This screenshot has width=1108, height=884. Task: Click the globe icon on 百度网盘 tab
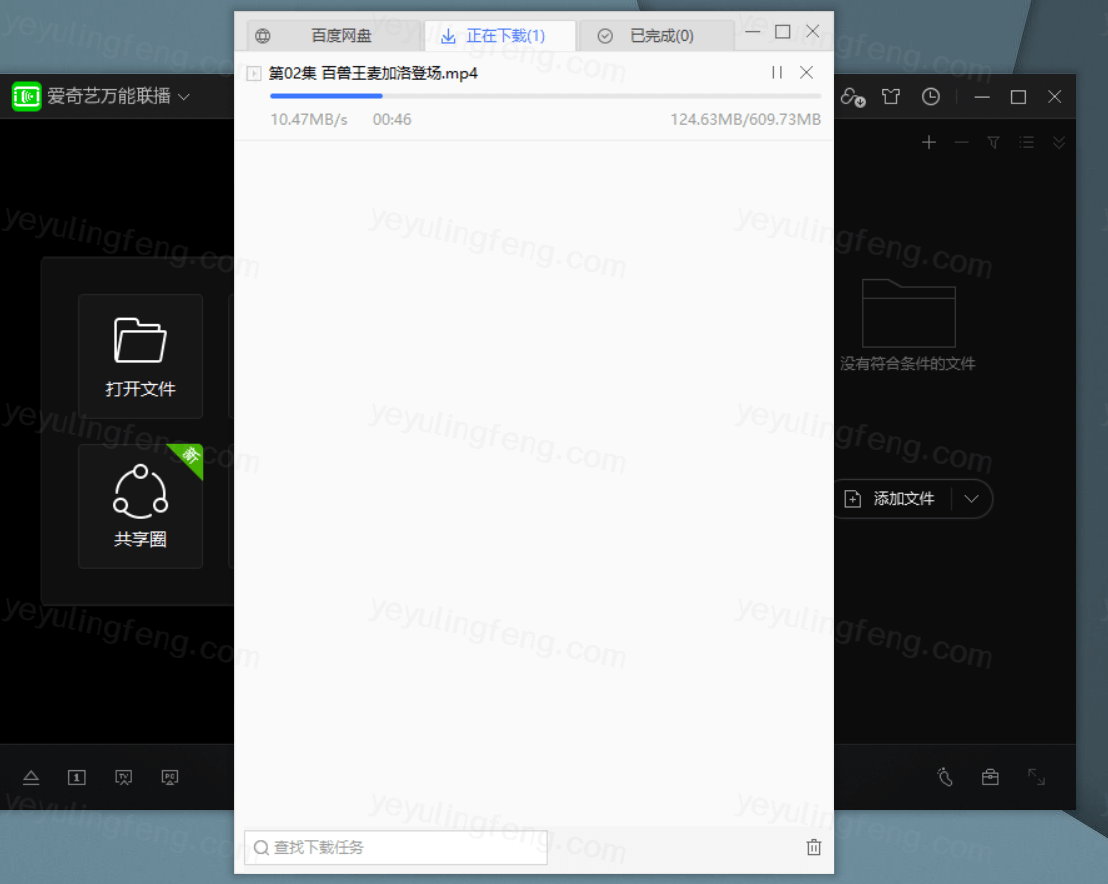tap(263, 36)
